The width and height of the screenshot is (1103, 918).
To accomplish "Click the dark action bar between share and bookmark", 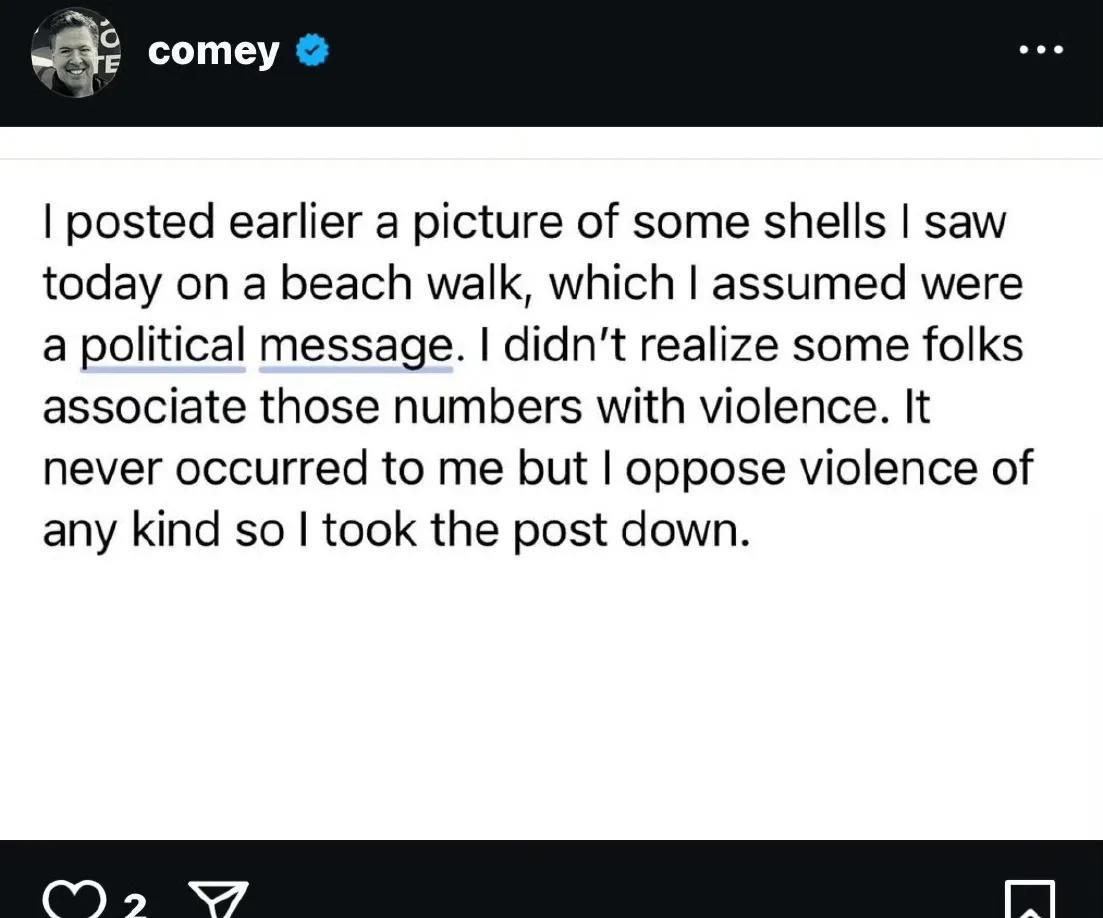I will coord(626,886).
